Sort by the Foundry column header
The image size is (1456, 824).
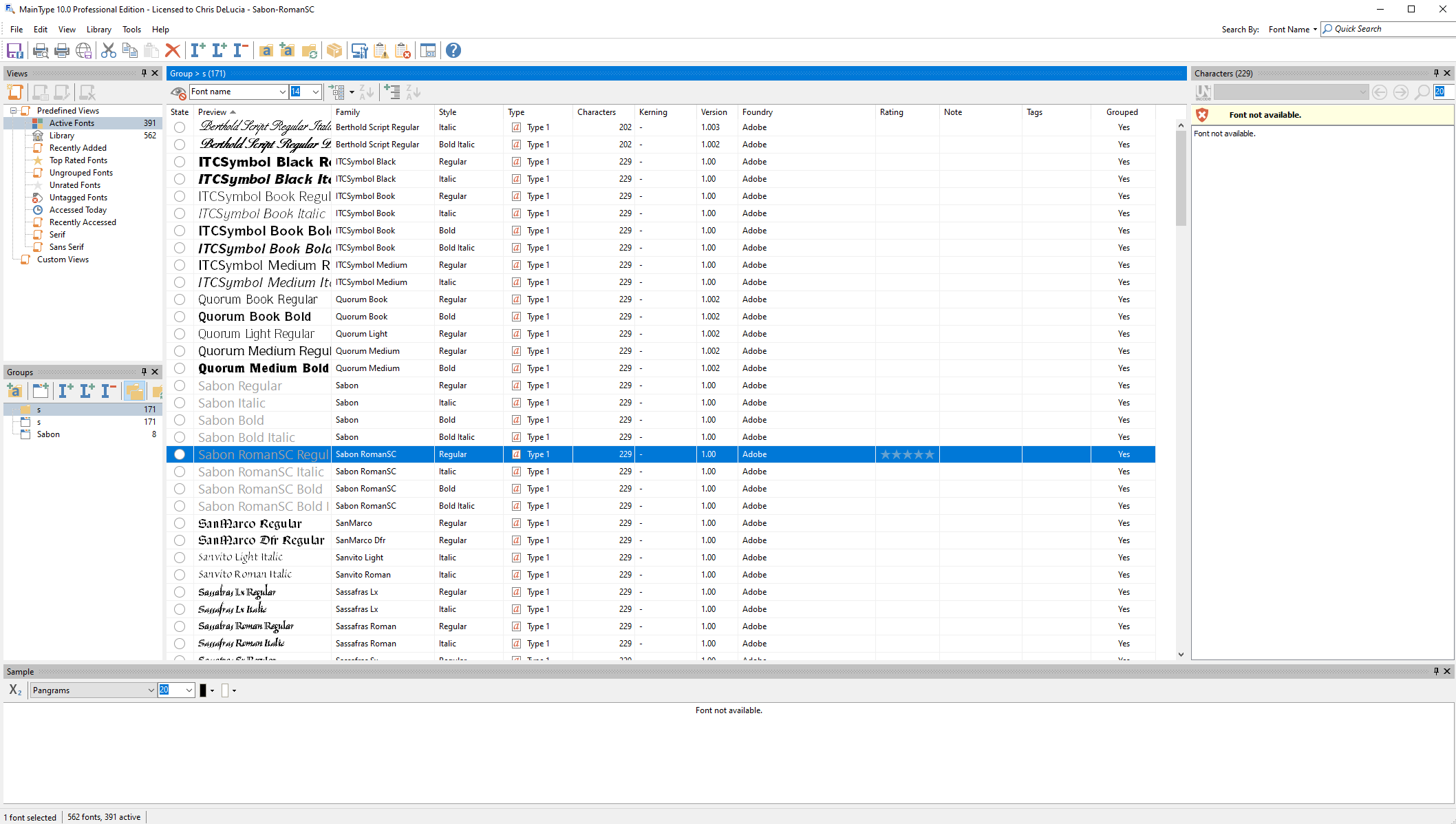point(806,112)
